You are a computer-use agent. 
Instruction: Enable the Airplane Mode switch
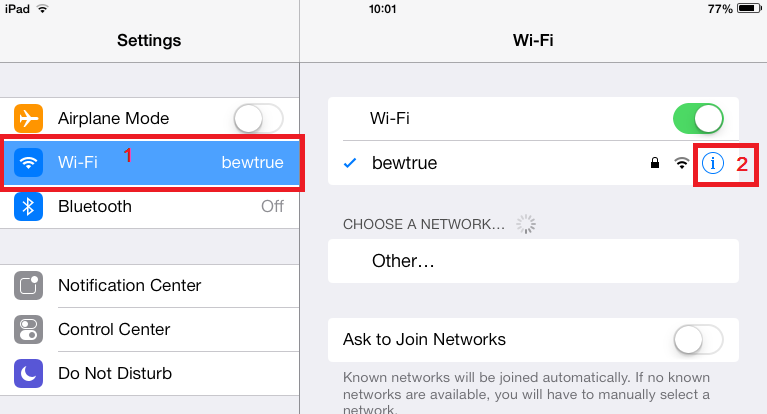258,118
